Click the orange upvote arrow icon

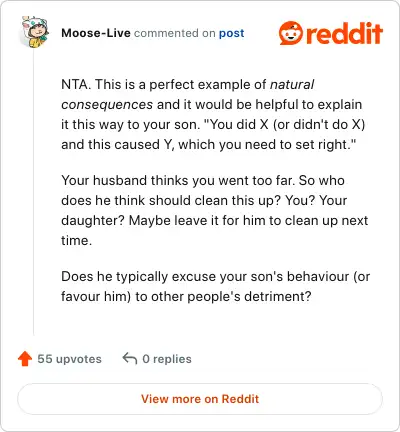point(25,359)
